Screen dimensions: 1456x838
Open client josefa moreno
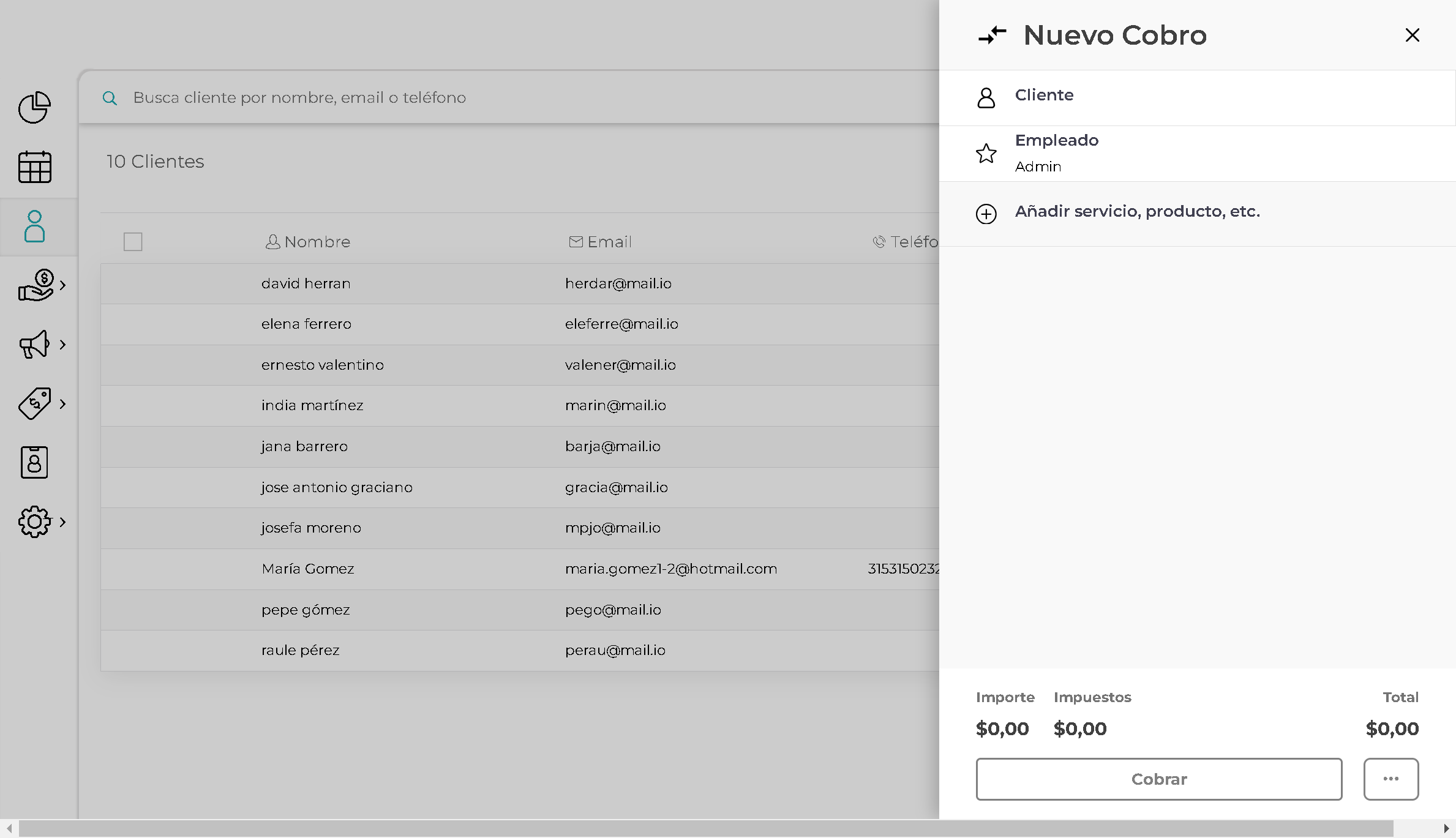coord(311,528)
